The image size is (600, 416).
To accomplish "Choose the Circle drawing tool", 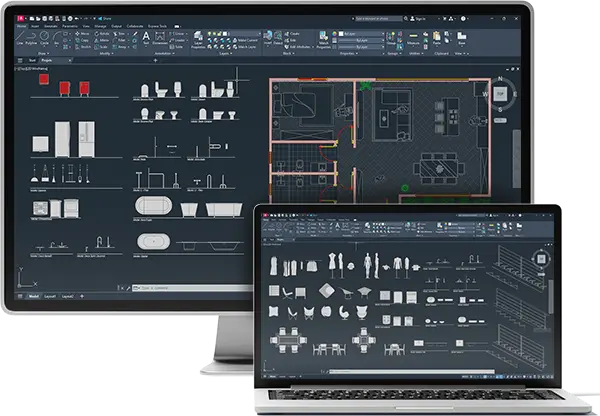I will coord(44,38).
